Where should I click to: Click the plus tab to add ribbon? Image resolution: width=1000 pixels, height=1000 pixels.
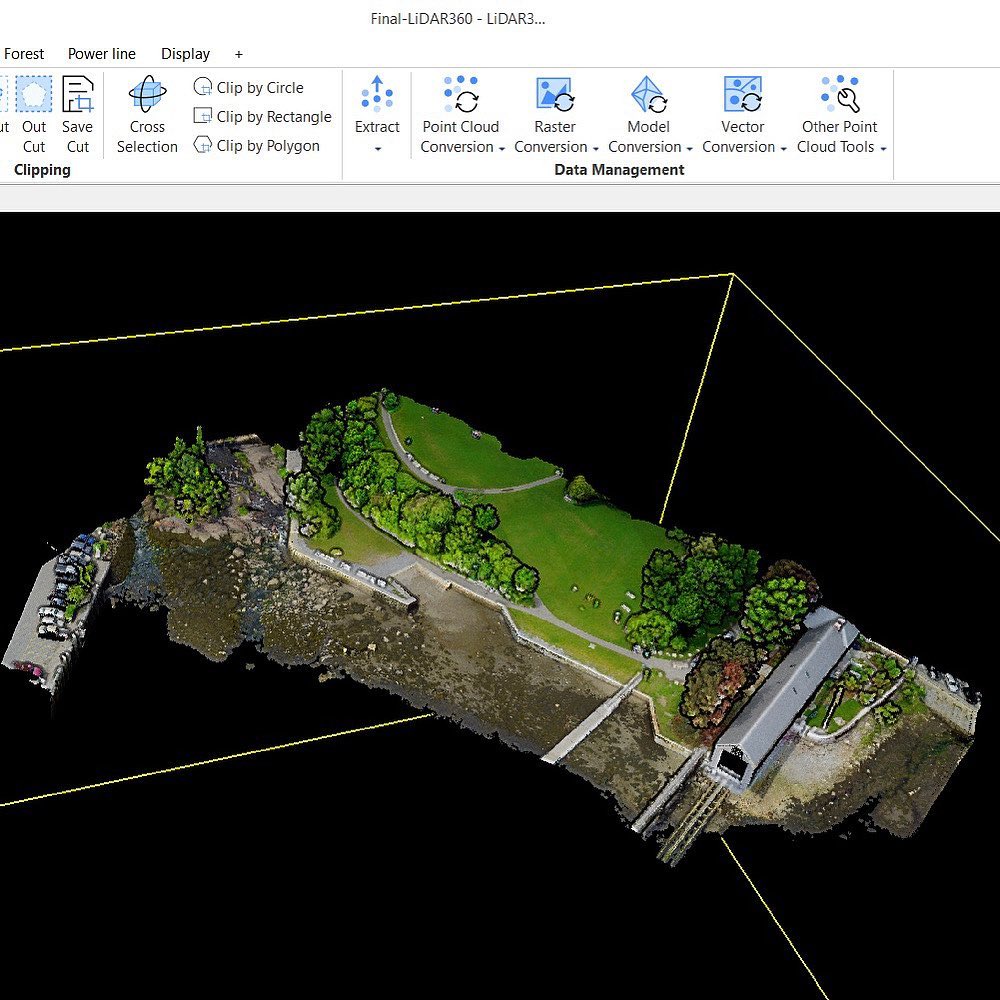[239, 55]
